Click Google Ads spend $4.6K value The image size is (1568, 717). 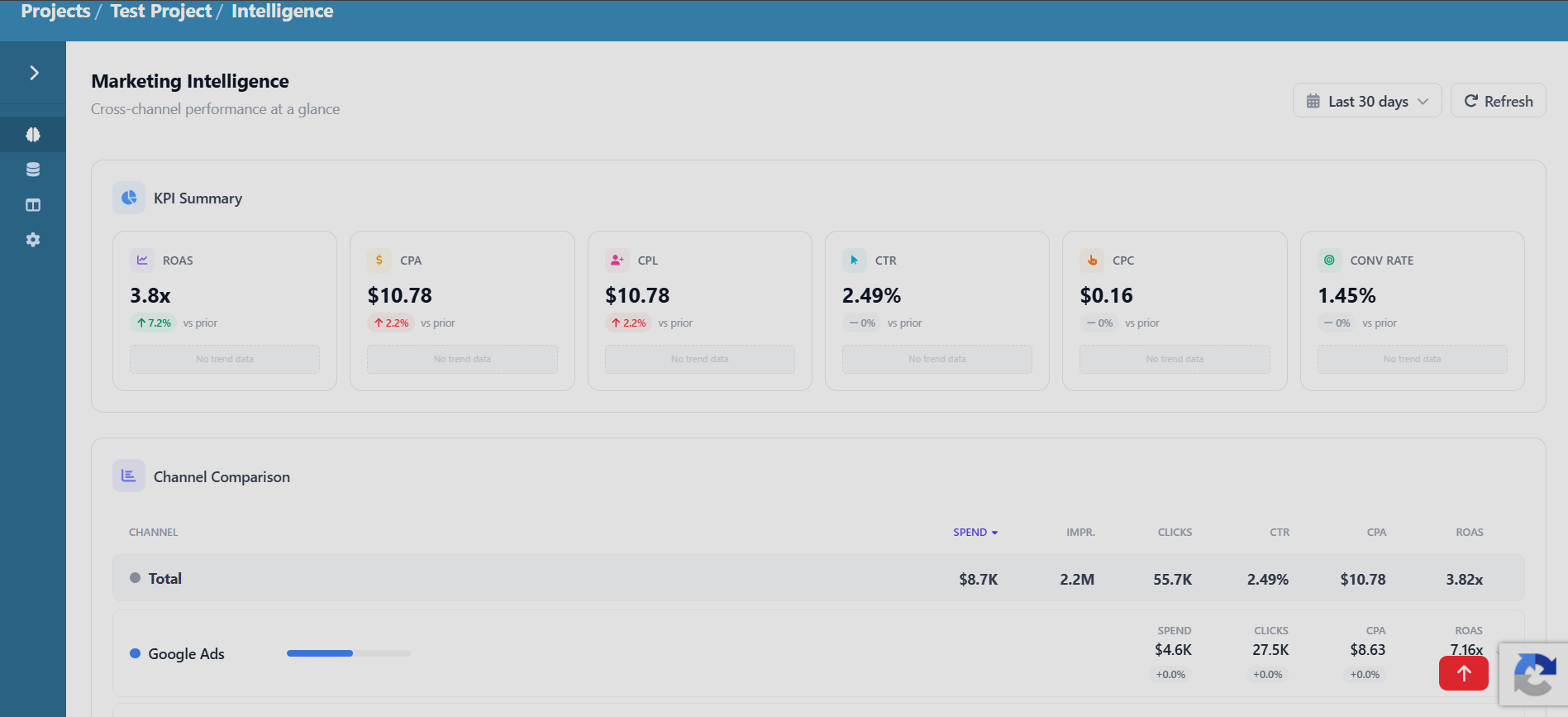click(1173, 650)
